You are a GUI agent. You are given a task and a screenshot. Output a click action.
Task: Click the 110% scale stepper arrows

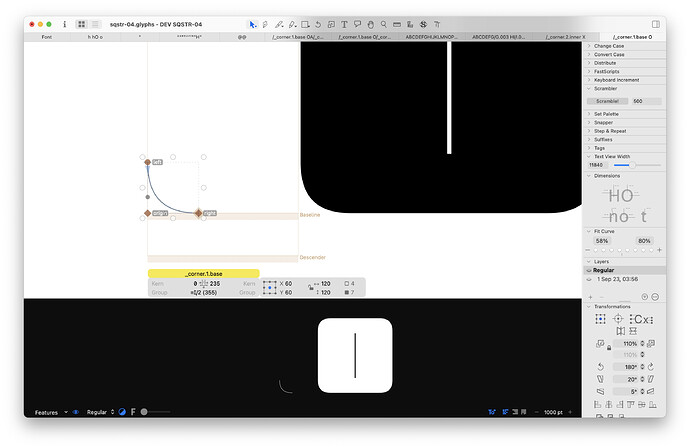point(642,343)
